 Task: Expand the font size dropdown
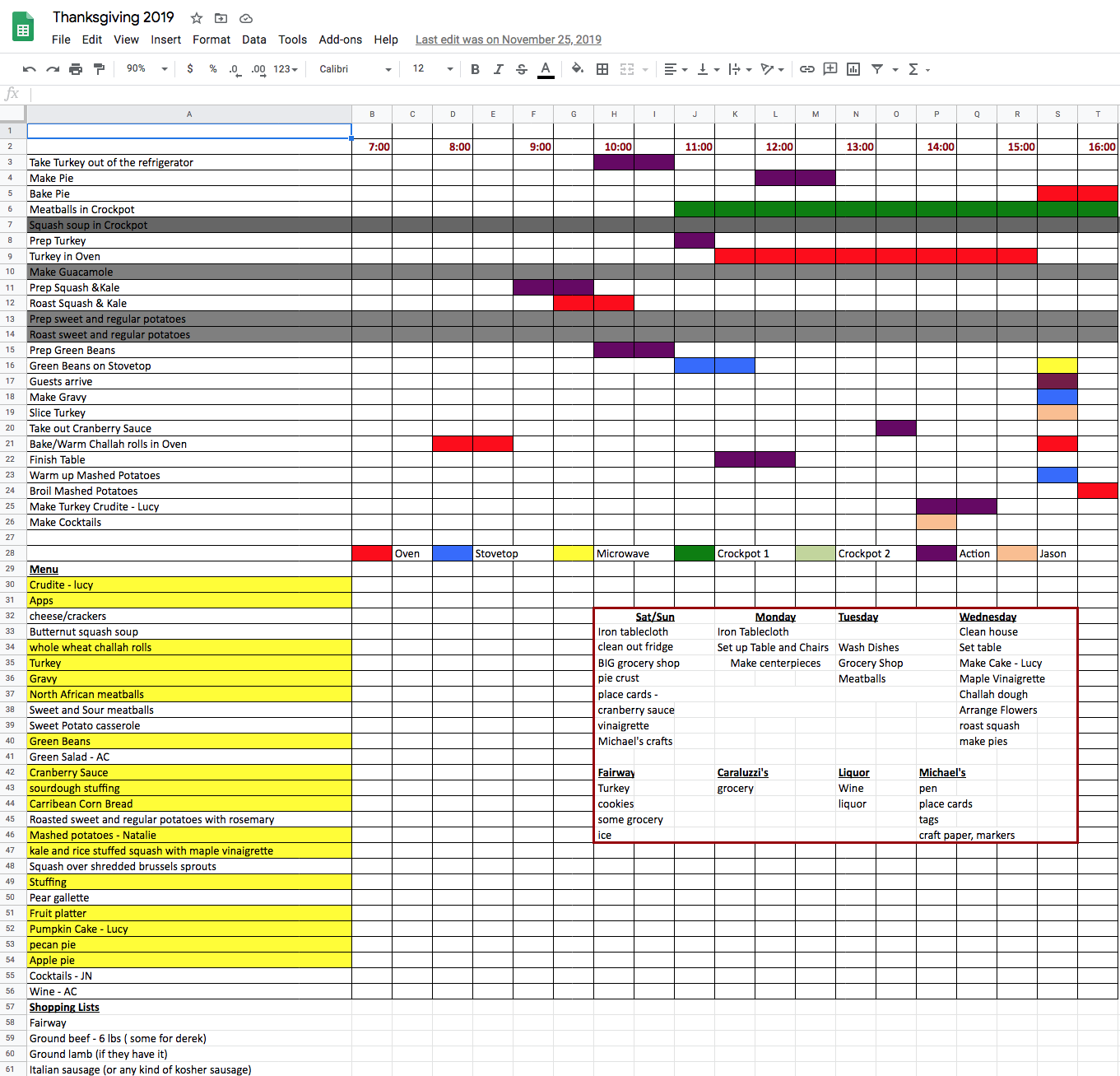[x=433, y=69]
